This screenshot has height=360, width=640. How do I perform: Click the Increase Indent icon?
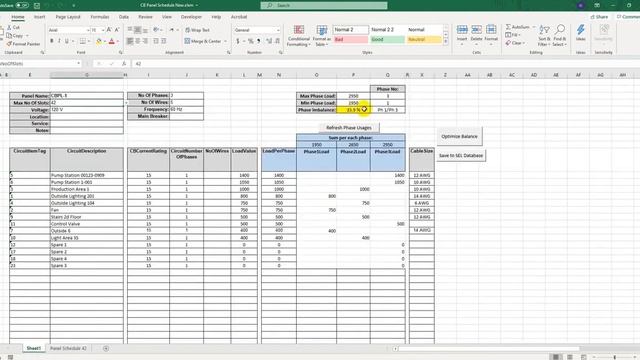click(164, 41)
